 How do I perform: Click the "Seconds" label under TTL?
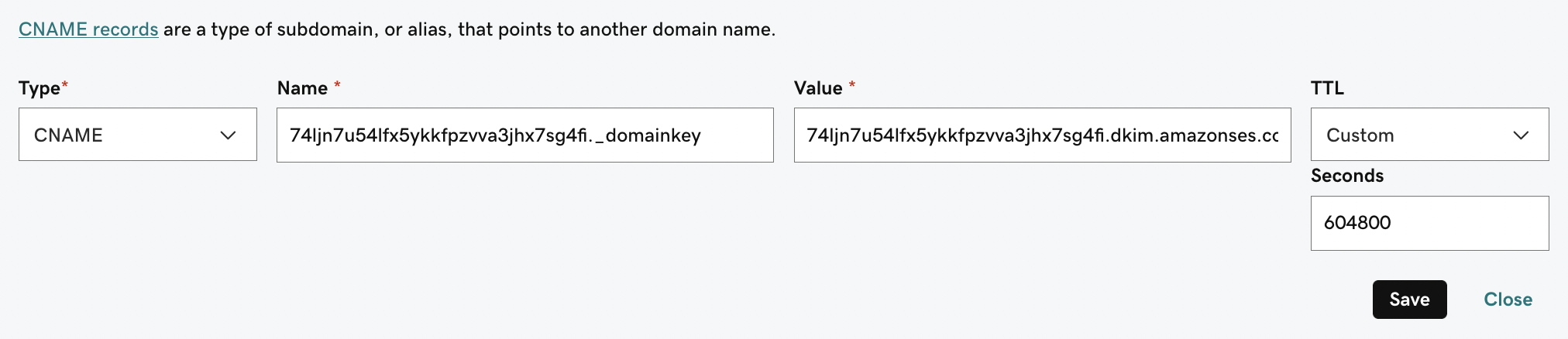(x=1347, y=176)
